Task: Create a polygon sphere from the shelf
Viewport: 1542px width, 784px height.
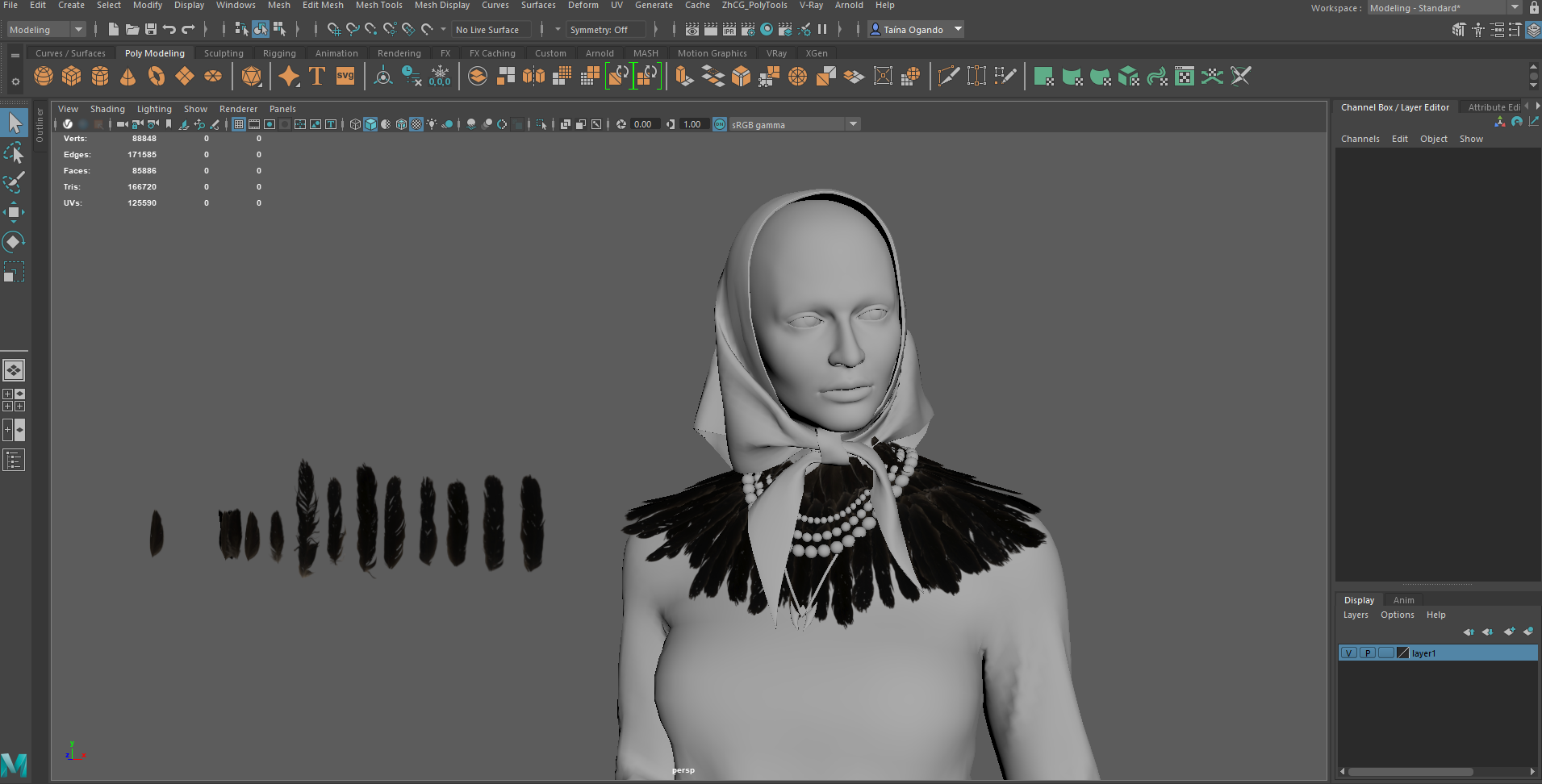Action: tap(44, 77)
